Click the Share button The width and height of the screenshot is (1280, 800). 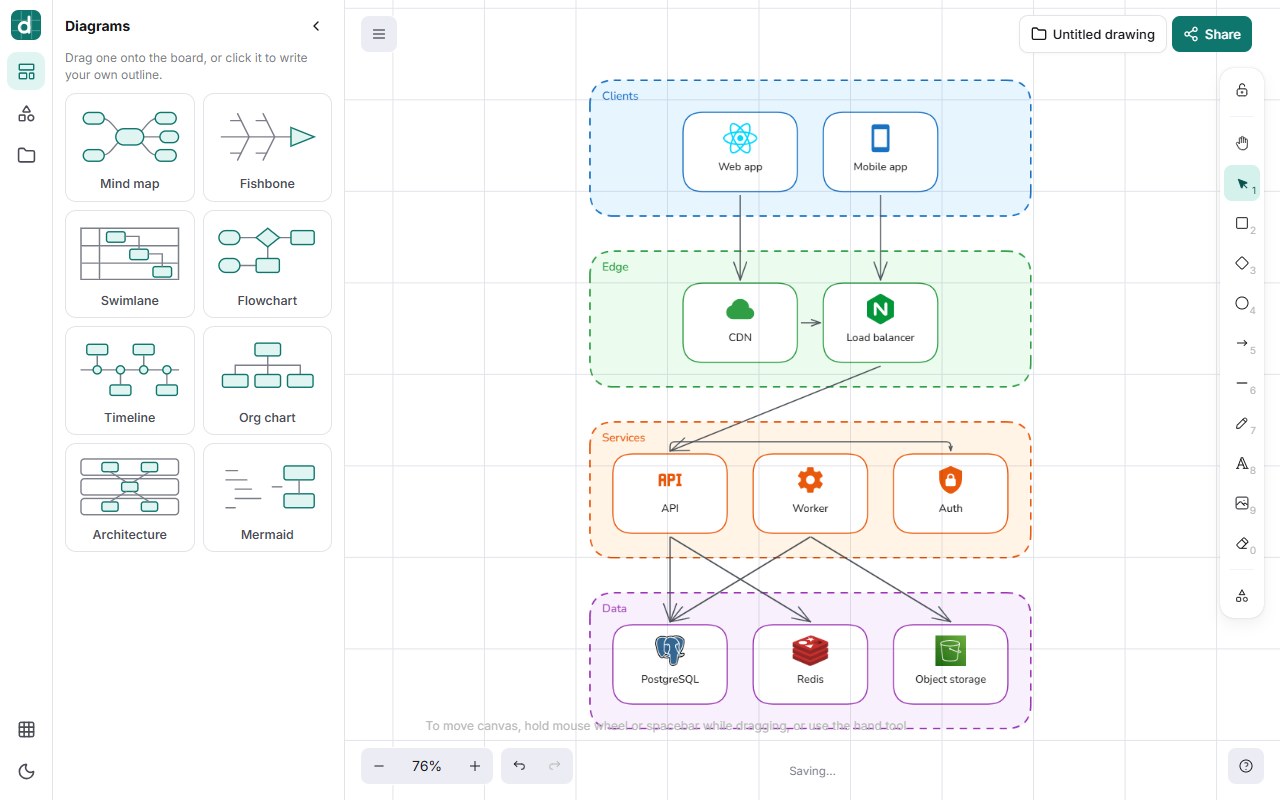(1211, 34)
